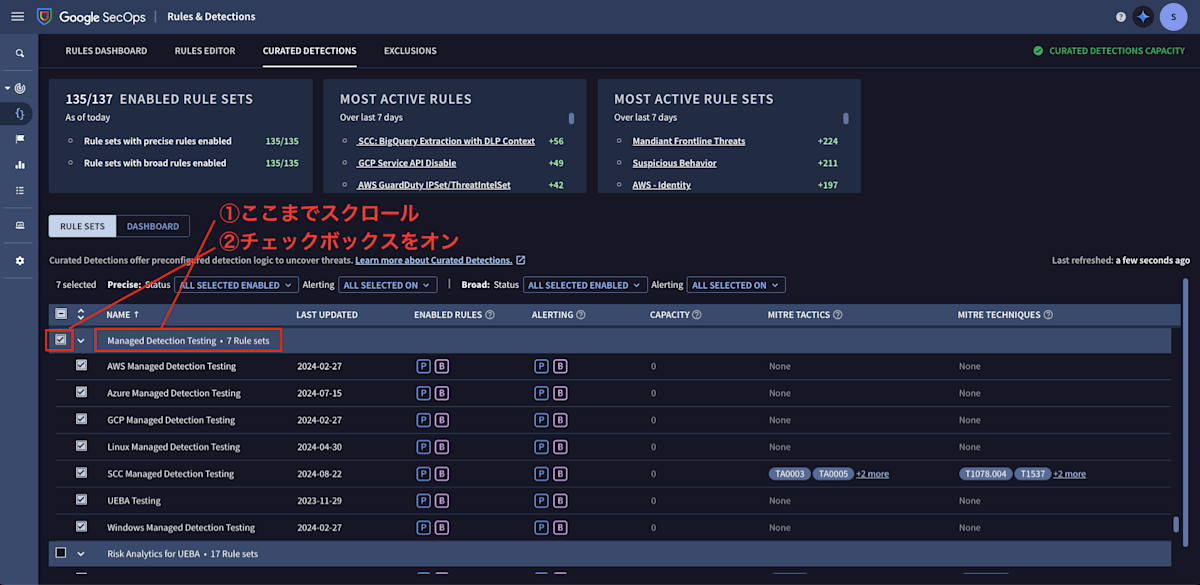Select the curly braces rules icon
Screen dimensions: 1200x585
(20, 114)
